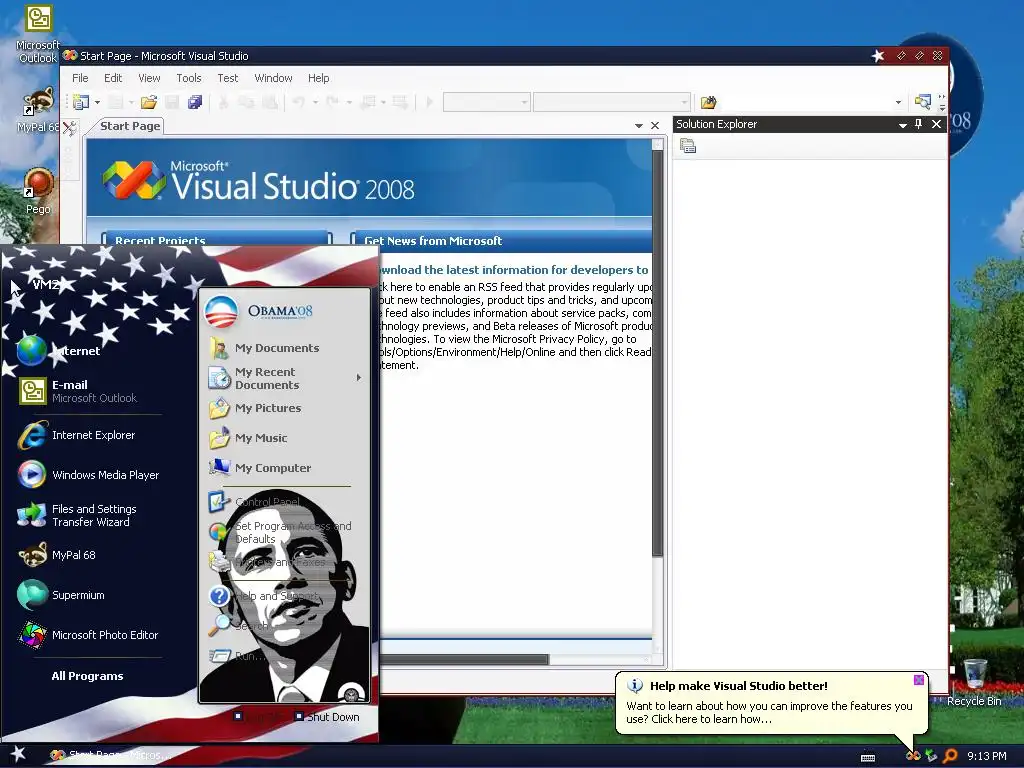Open E-mail Microsoft Outlook in Start menu
This screenshot has height=768, width=1024.
tap(77, 391)
